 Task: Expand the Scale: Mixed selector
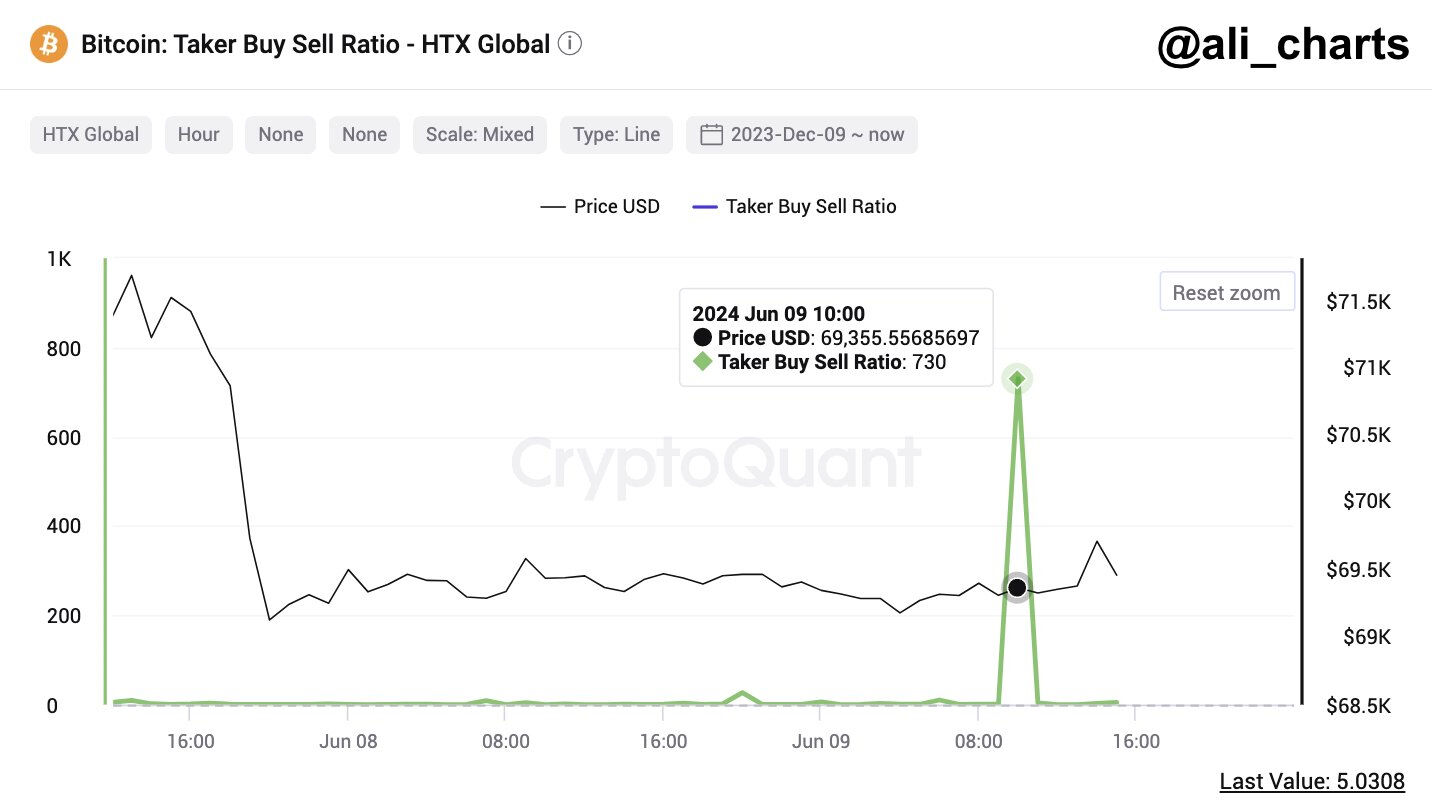coord(480,135)
